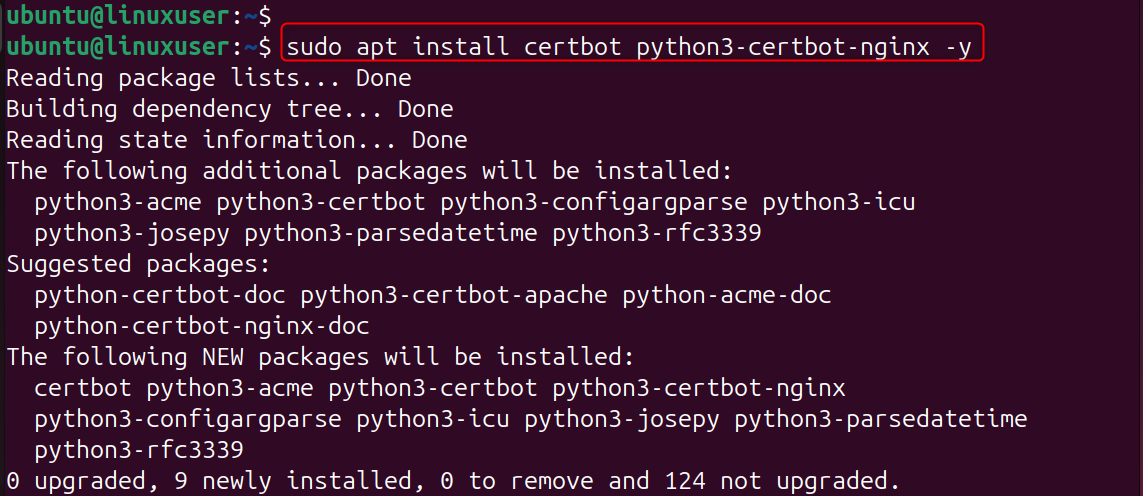Click the 'Suggested packages:' heading

[138, 264]
